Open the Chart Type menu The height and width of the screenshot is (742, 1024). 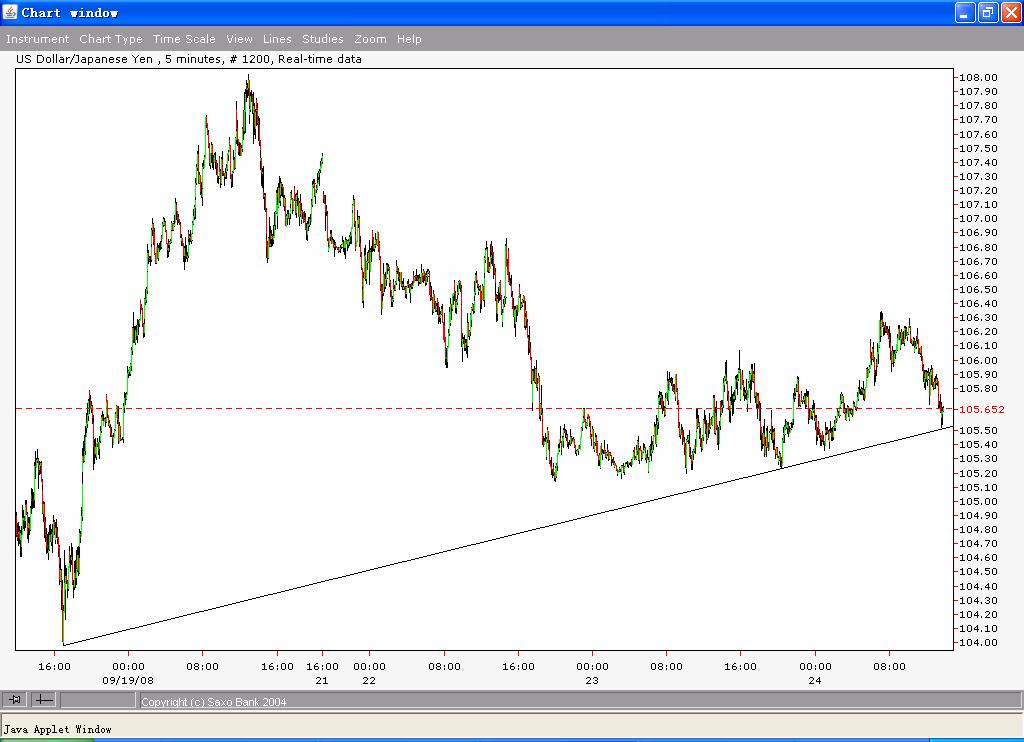pyautogui.click(x=111, y=39)
